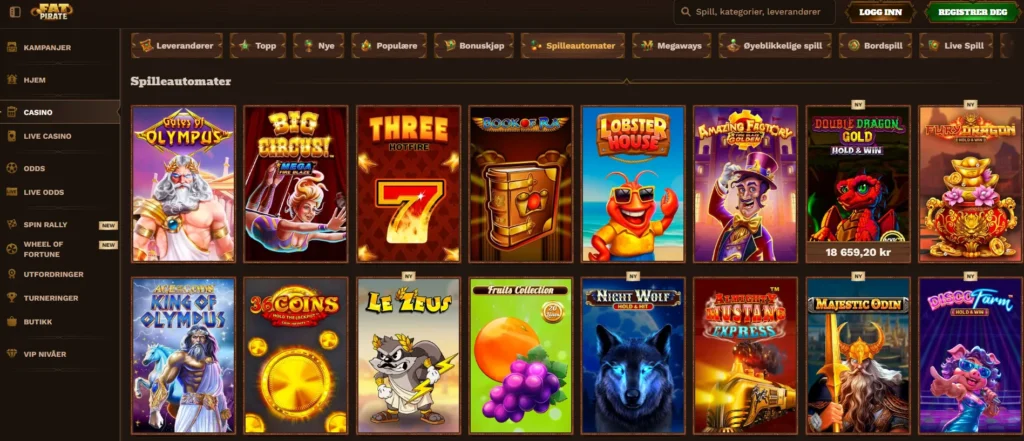
Task: Click the Registrer Deg button
Action: click(x=972, y=12)
